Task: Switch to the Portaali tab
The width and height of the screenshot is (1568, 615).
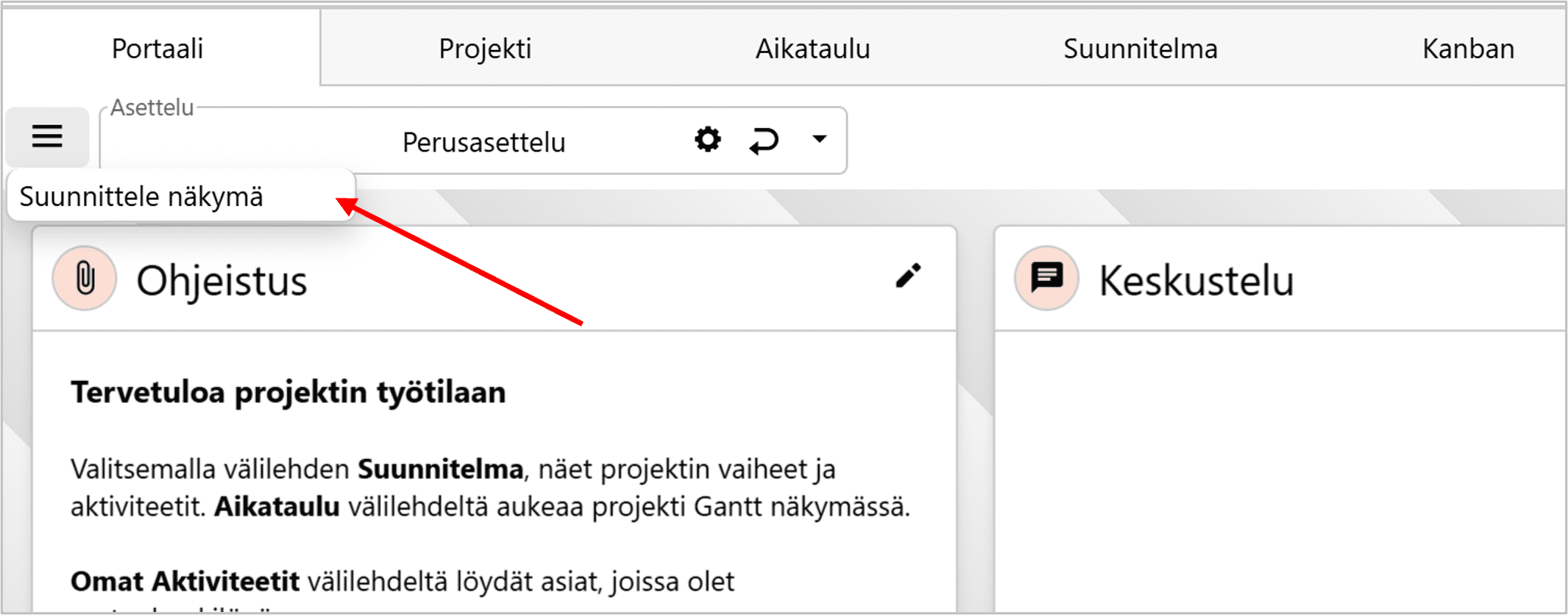Action: [158, 48]
